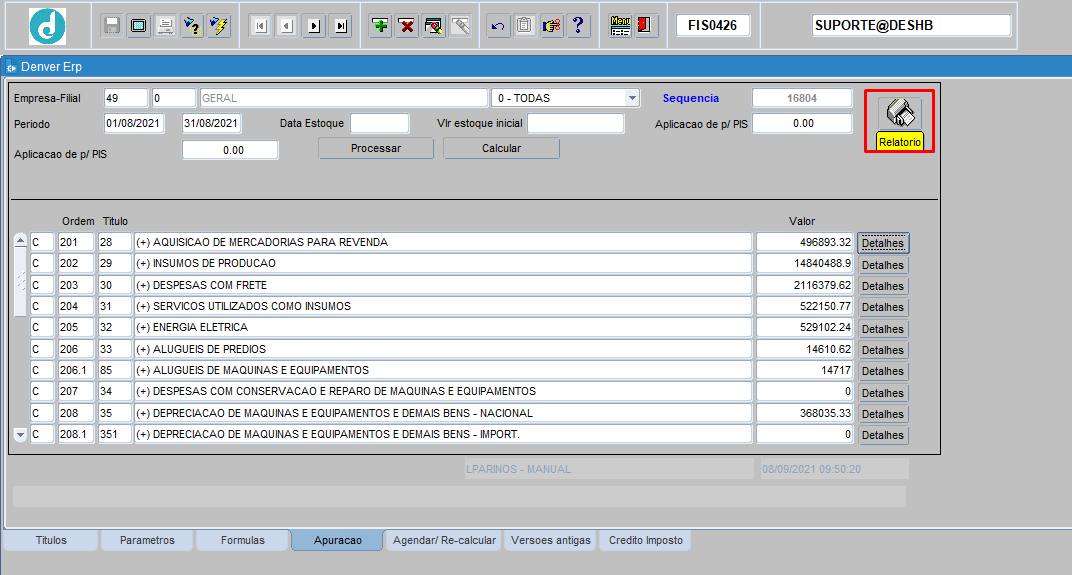Click the Ordem cell 206.1

pyautogui.click(x=76, y=370)
